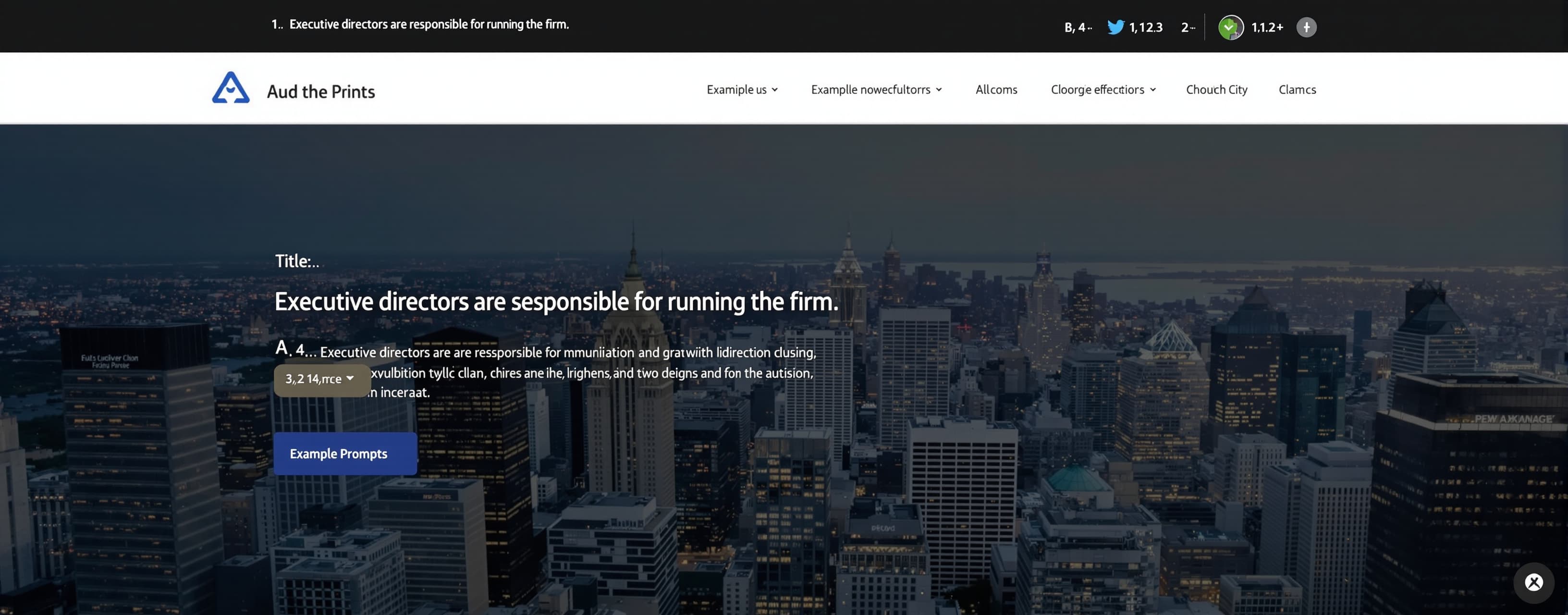Click the A. 4 paragraph text in hero
The width and height of the screenshot is (1568, 615).
[545, 369]
